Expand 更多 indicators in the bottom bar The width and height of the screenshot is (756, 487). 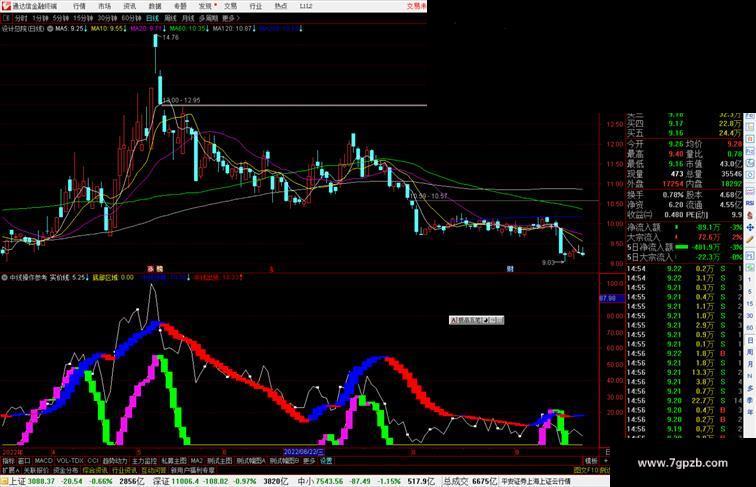pos(309,460)
